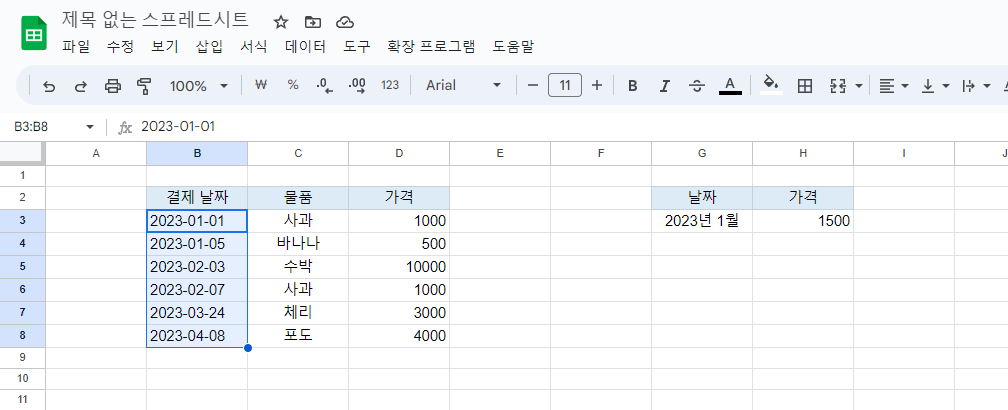1008x410 pixels.
Task: Check cloud save status icon
Action: [x=345, y=22]
